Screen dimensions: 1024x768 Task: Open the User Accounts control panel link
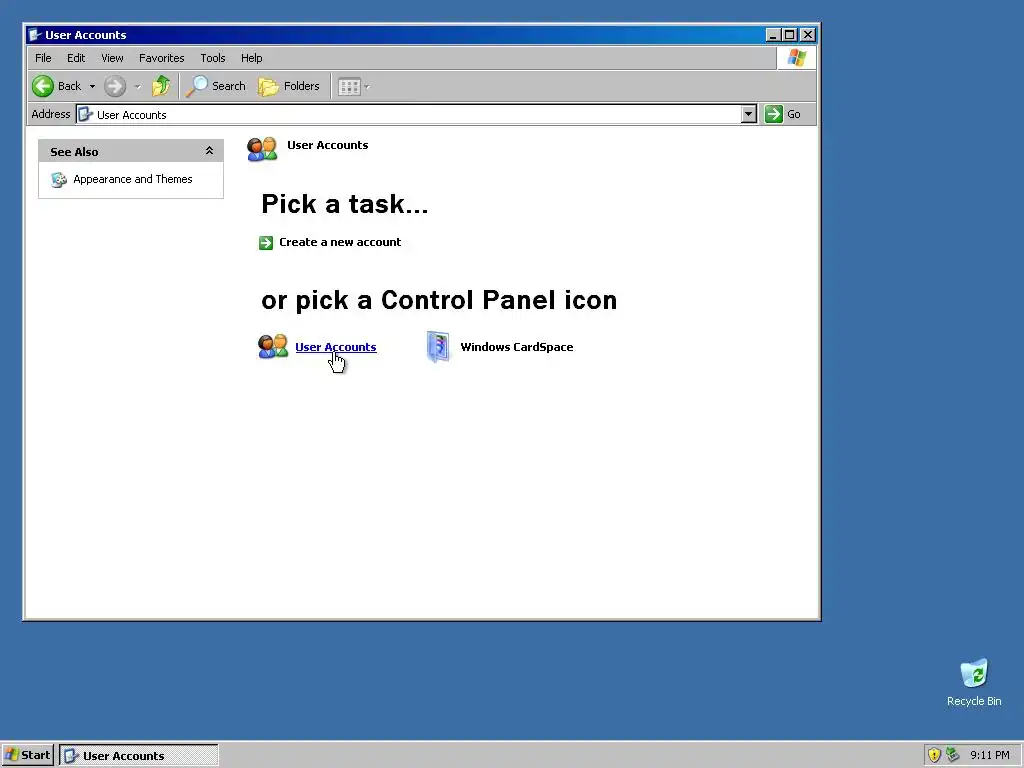[x=336, y=347]
